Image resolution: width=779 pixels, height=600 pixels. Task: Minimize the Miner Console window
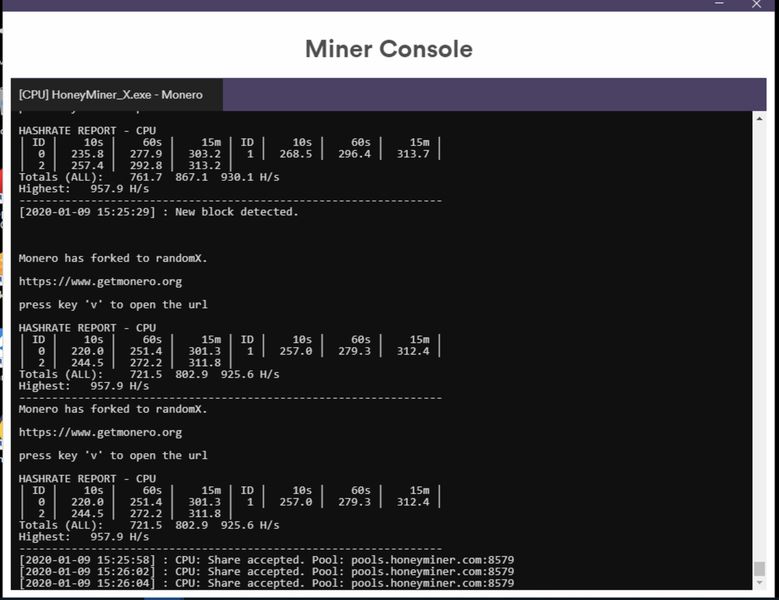click(719, 5)
